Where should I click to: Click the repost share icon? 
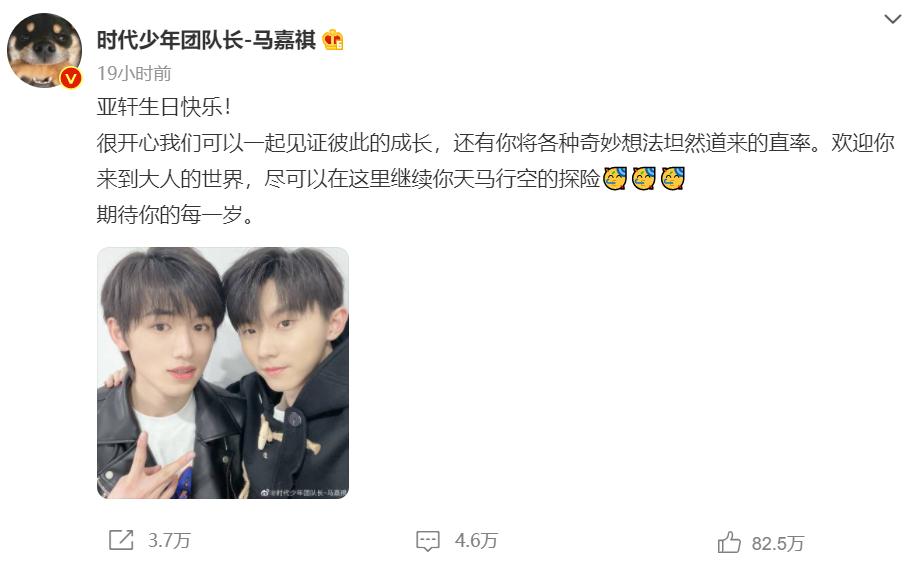pos(121,540)
